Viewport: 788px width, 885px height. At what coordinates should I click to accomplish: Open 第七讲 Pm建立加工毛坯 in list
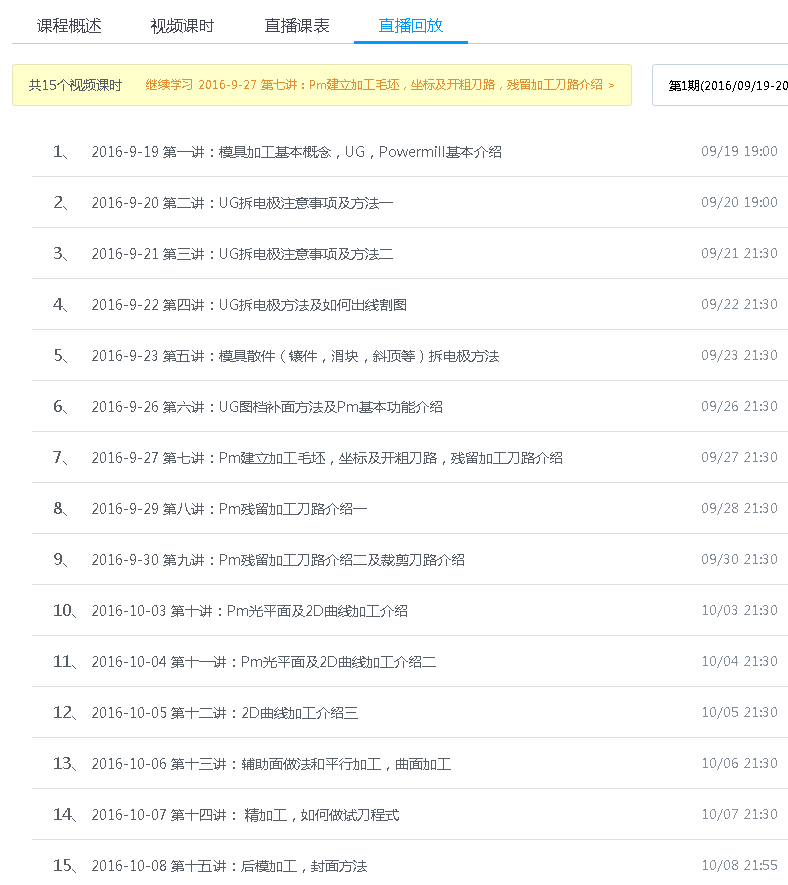(x=327, y=458)
